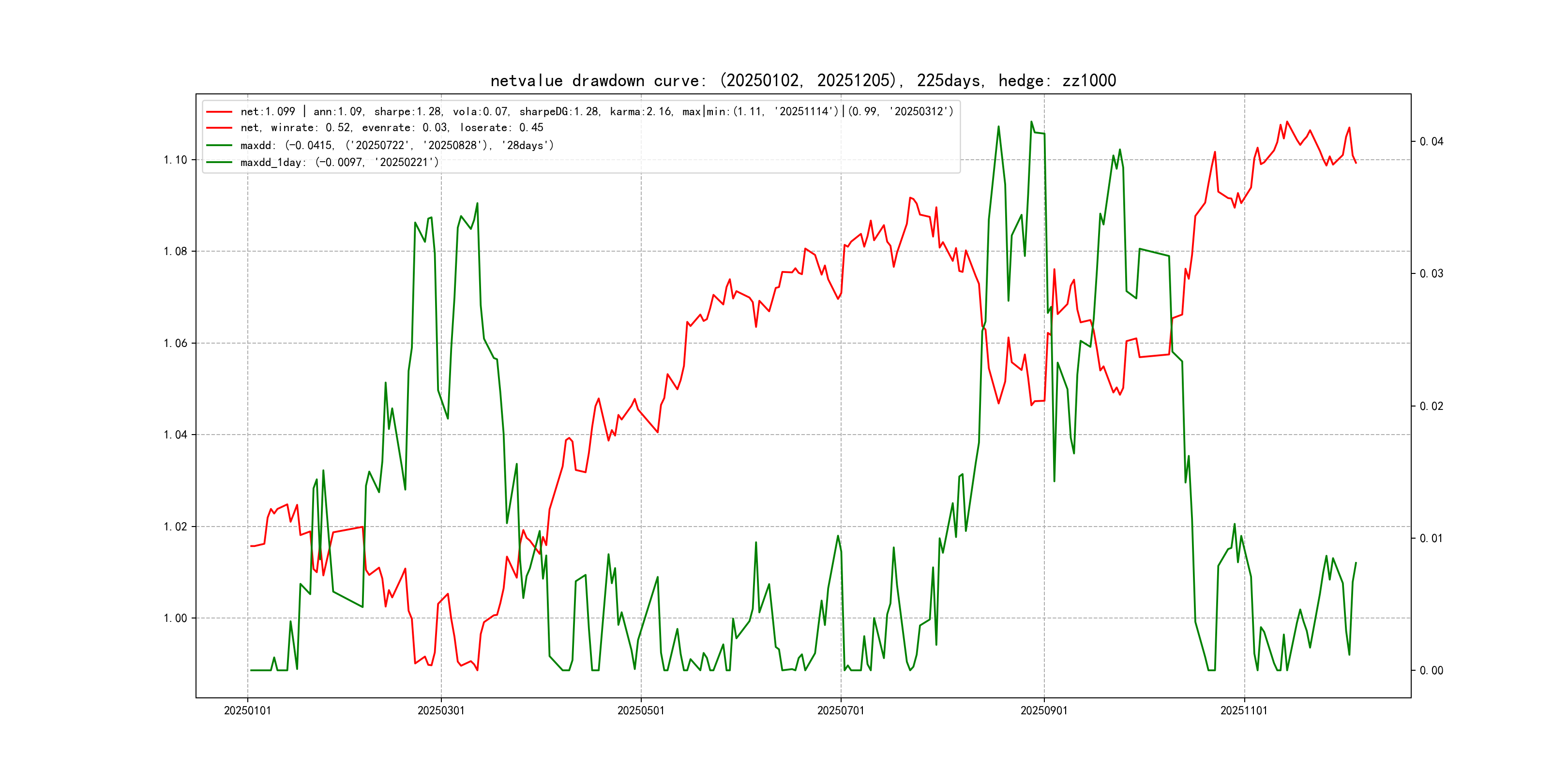Click the right y-axis tick 0.00
Image resolution: width=1568 pixels, height=784 pixels.
(x=1431, y=671)
